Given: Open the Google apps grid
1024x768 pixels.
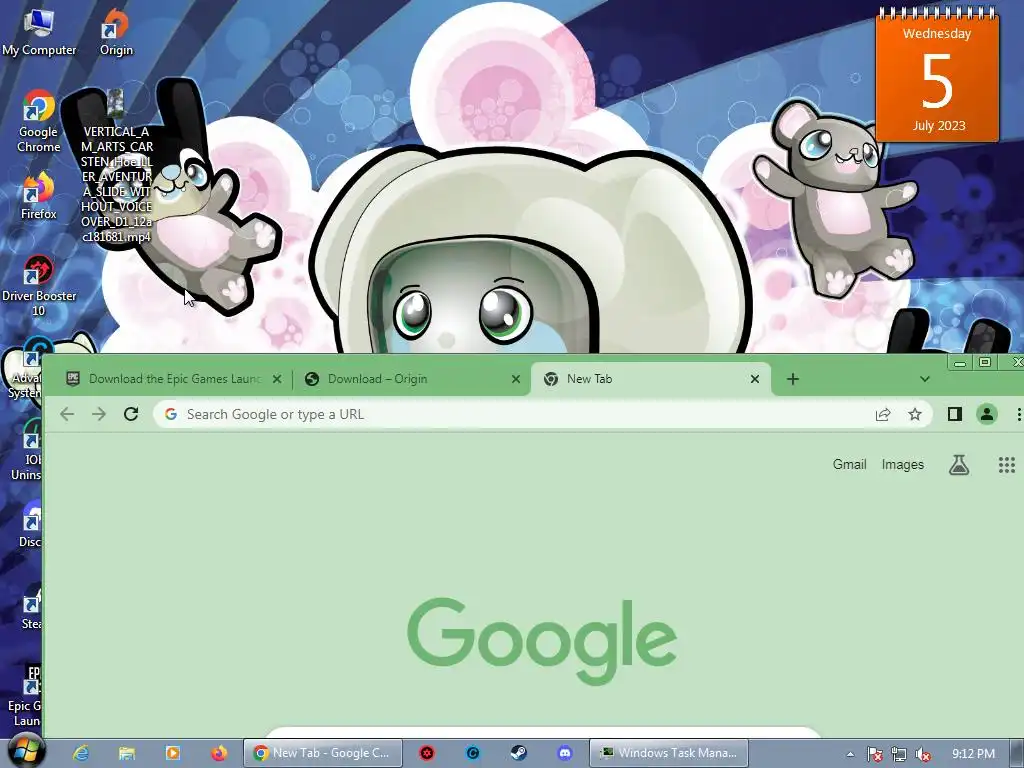Looking at the screenshot, I should (x=1007, y=465).
